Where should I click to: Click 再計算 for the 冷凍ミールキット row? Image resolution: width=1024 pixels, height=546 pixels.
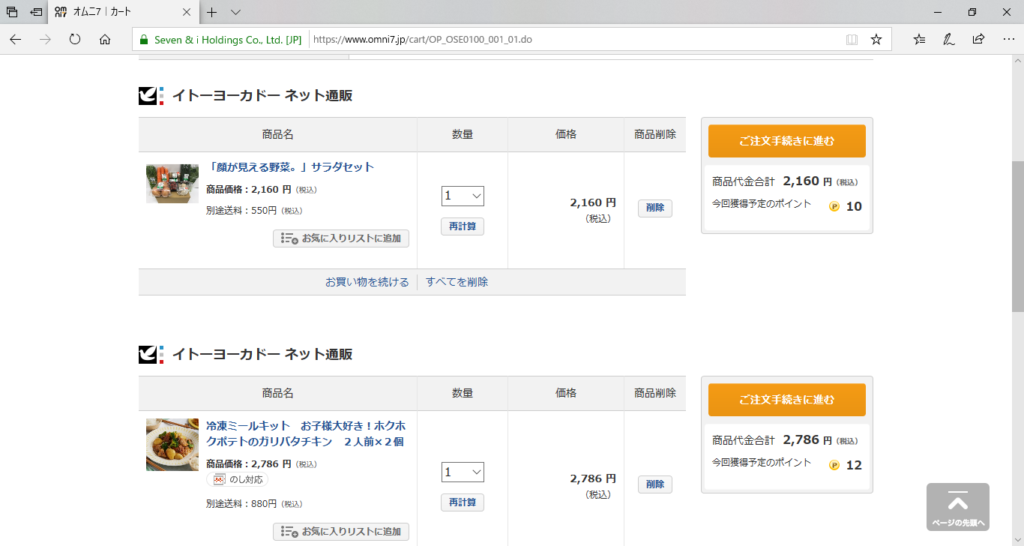(462, 503)
